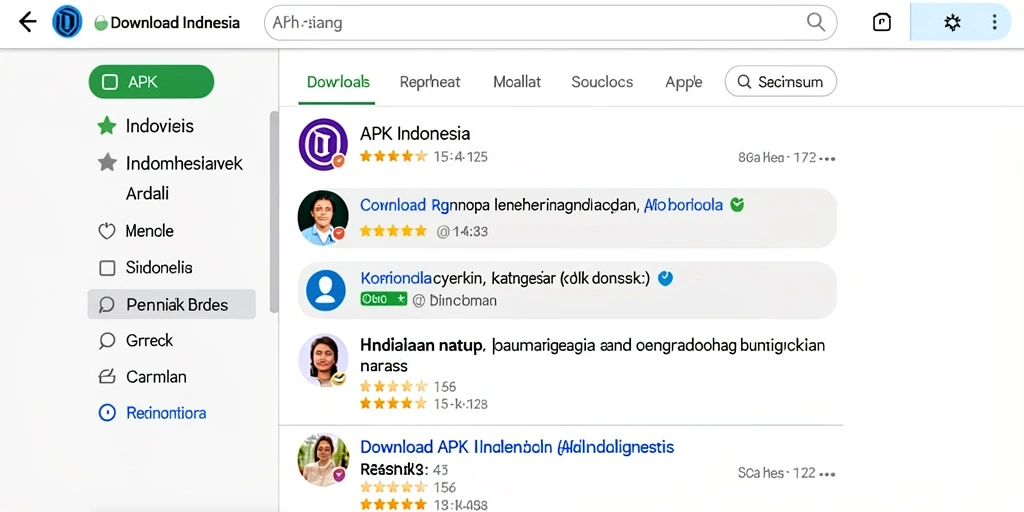Click the Secimsum search button
The image size is (1024, 512).
click(780, 82)
